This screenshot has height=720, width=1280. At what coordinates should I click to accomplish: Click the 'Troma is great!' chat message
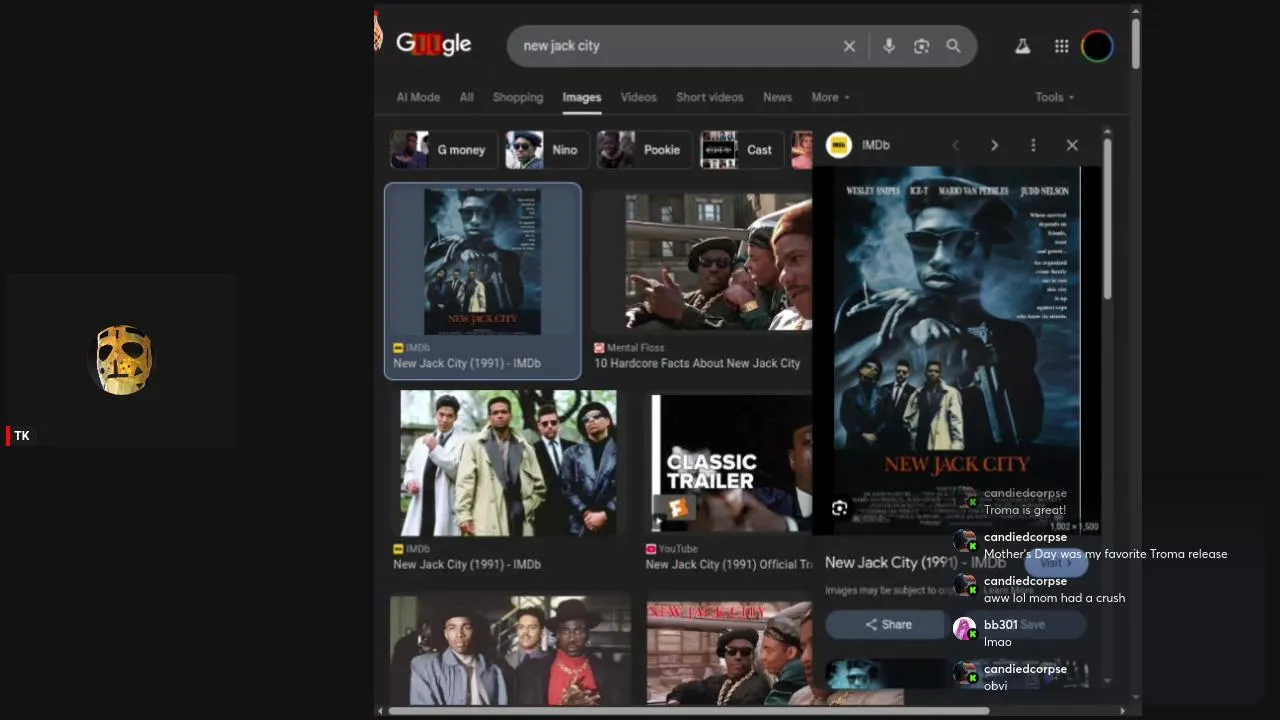tap(1025, 510)
